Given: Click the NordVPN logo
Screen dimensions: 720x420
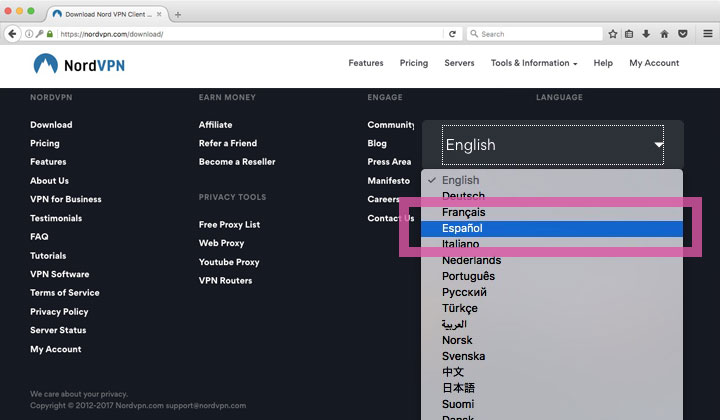Looking at the screenshot, I should point(79,64).
